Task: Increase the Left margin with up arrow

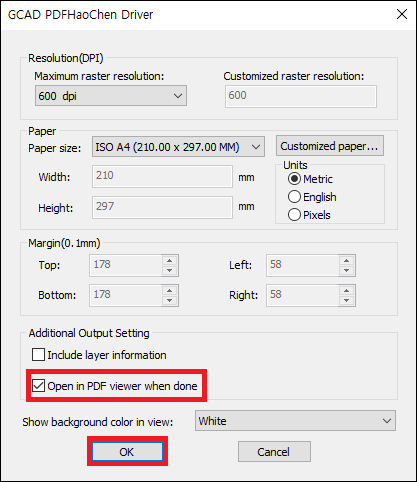Action: pyautogui.click(x=347, y=261)
